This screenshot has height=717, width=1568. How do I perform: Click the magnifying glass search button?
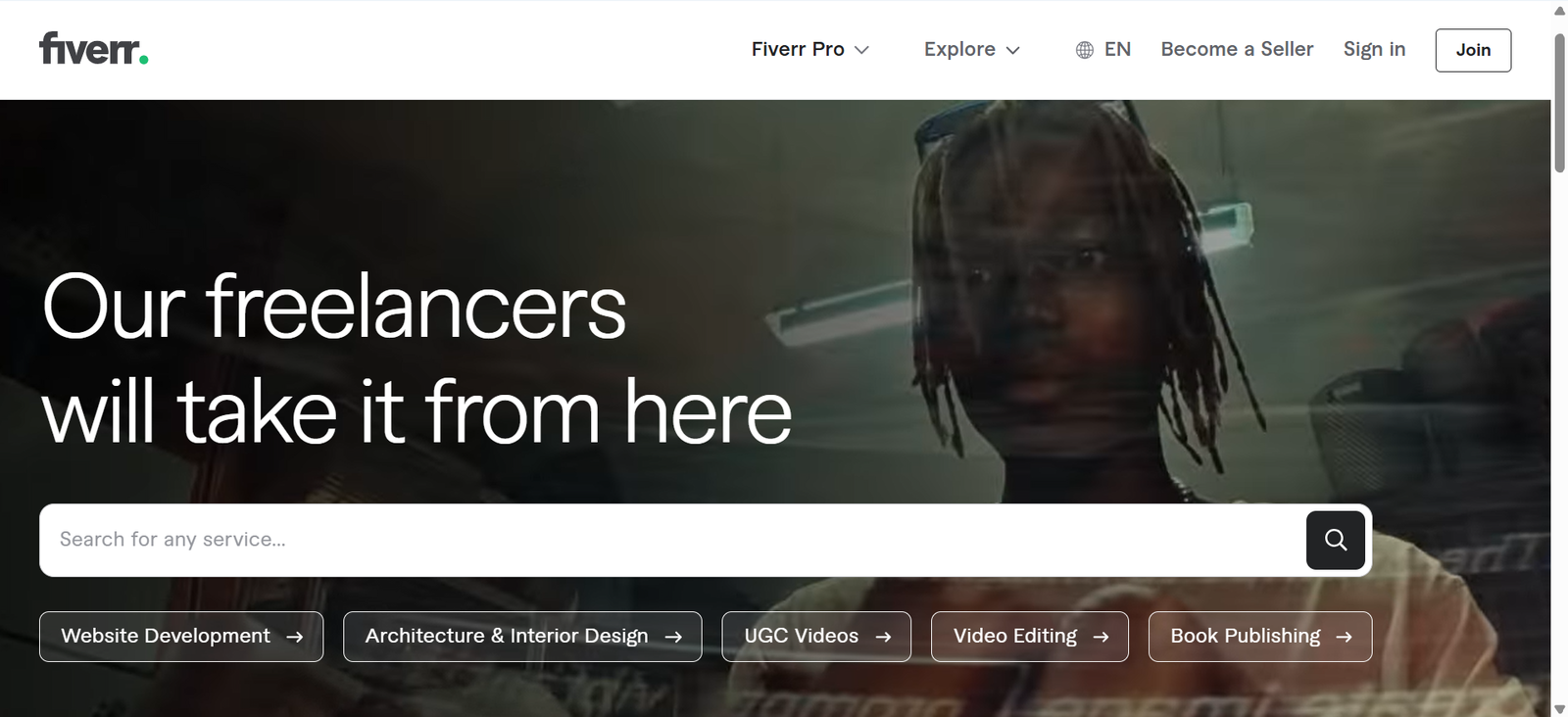pyautogui.click(x=1335, y=540)
